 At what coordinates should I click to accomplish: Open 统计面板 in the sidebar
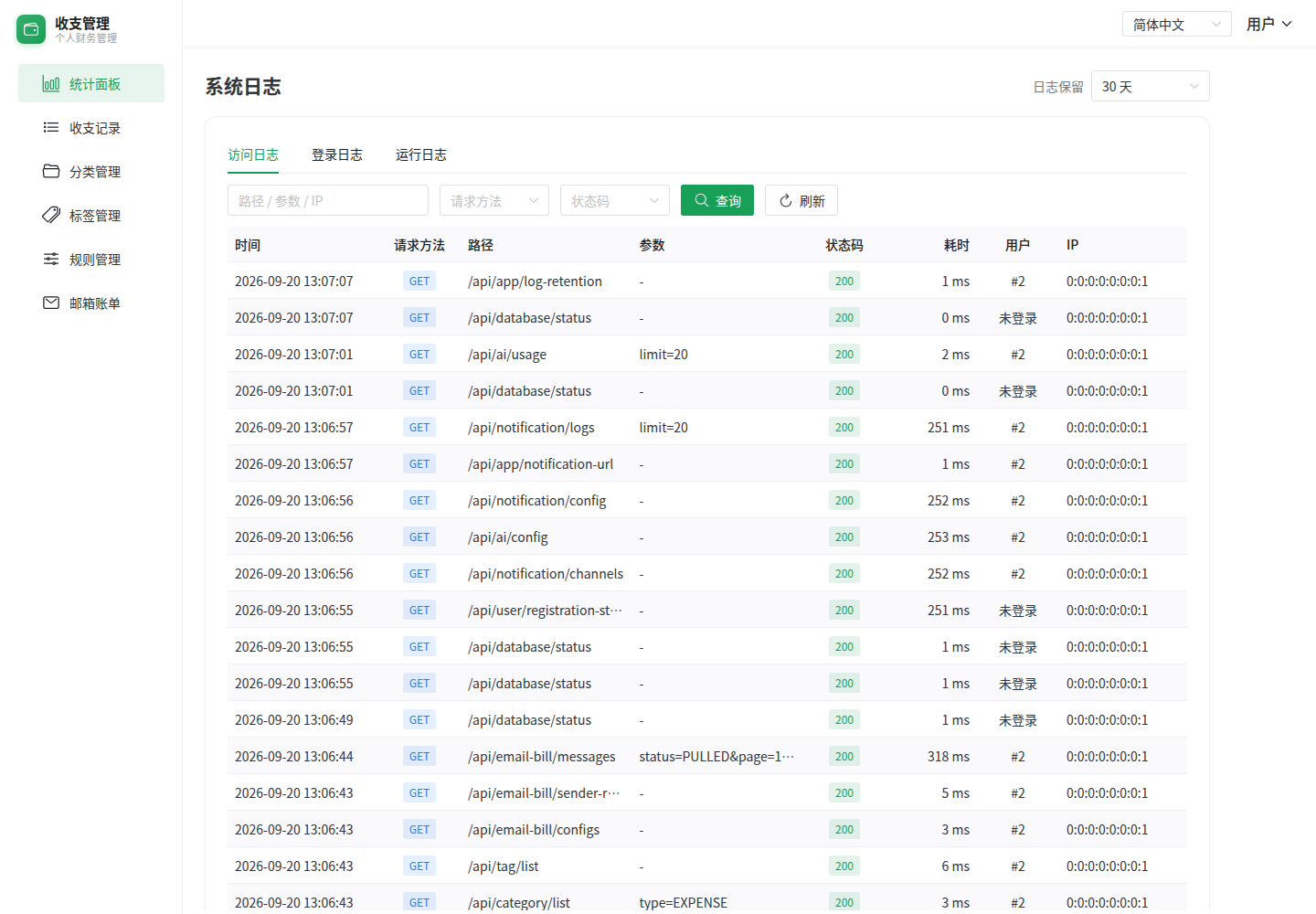[91, 83]
